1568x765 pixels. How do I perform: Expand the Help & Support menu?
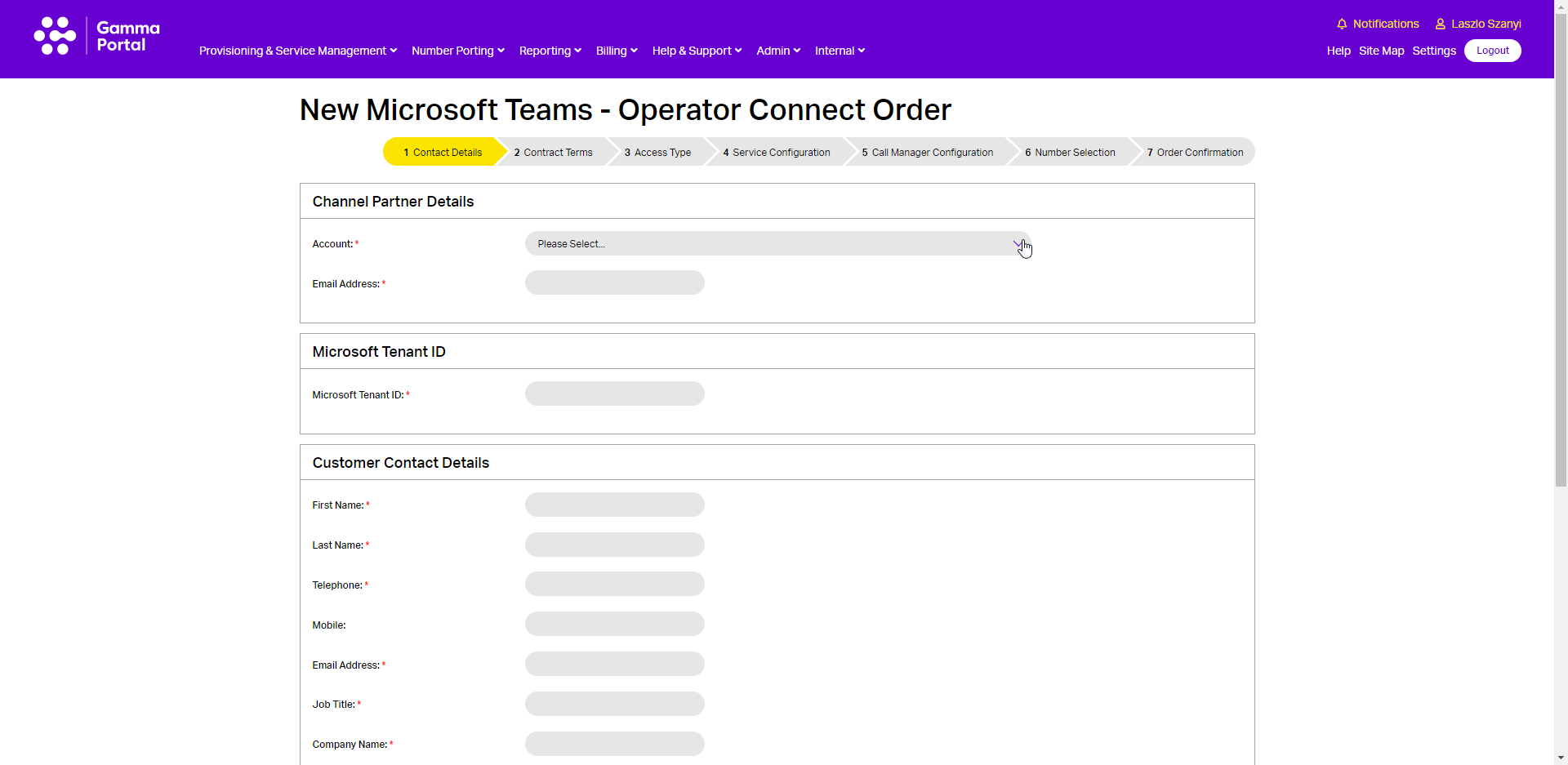tap(697, 51)
